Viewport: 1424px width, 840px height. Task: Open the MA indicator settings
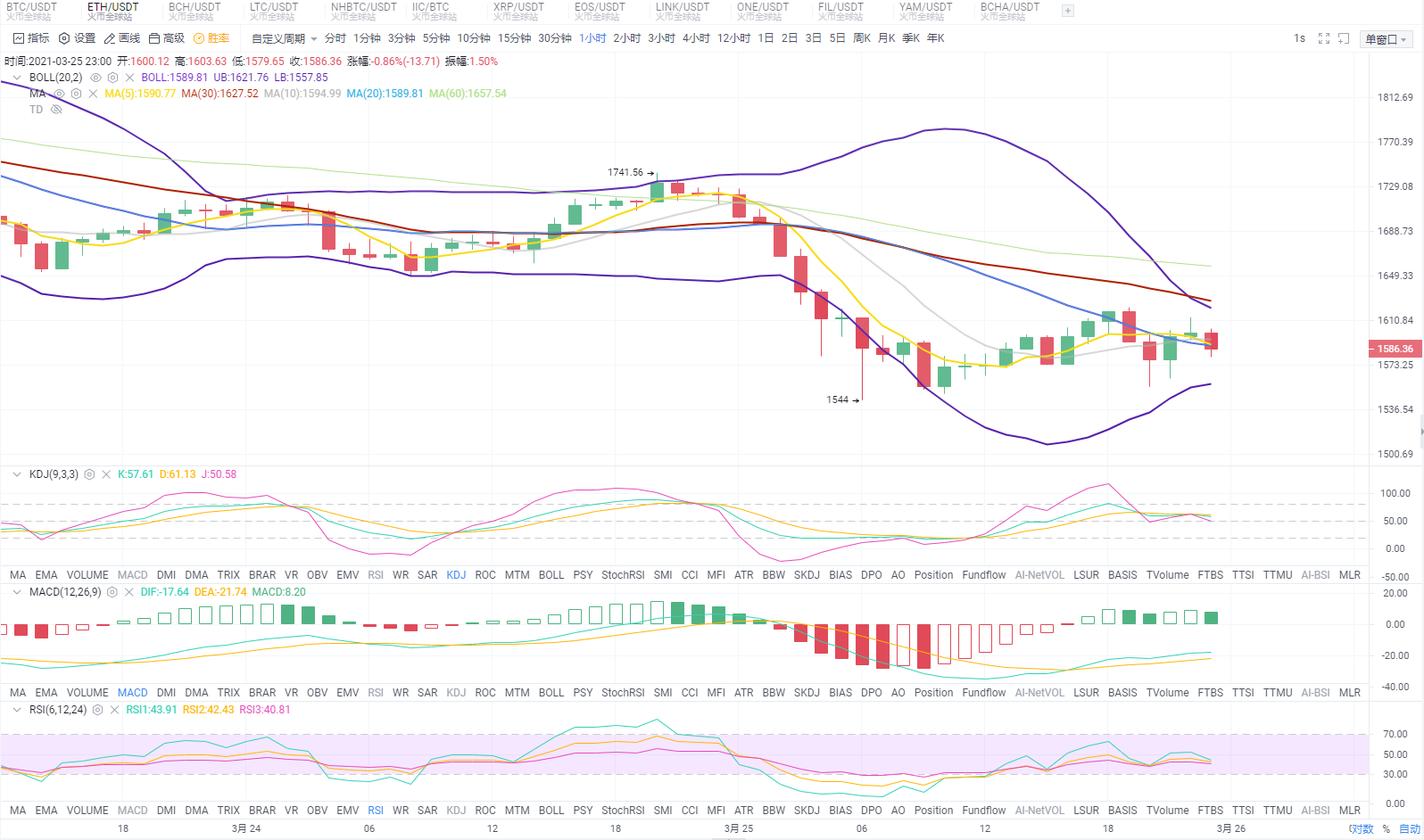click(x=77, y=94)
